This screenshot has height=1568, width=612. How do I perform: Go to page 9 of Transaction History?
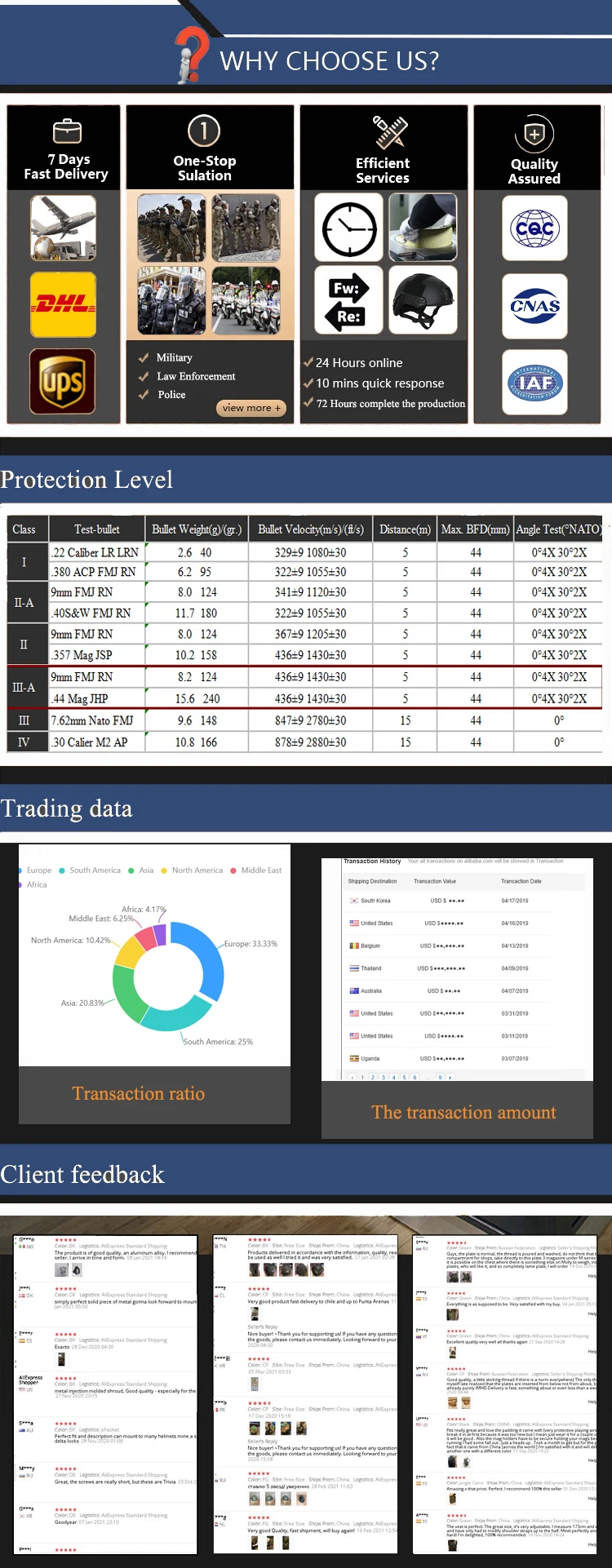[440, 1077]
